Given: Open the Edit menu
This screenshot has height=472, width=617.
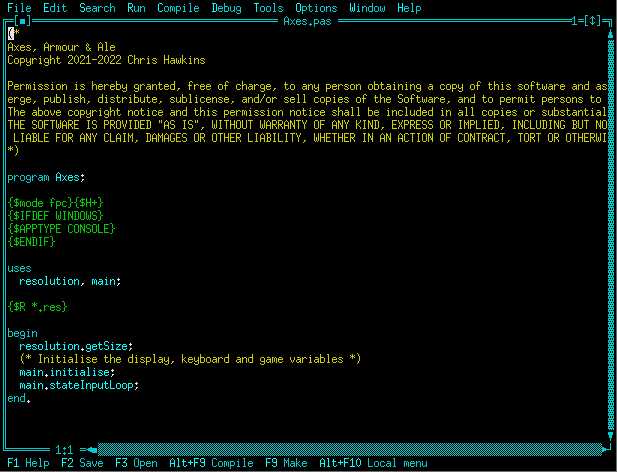Looking at the screenshot, I should point(55,8).
